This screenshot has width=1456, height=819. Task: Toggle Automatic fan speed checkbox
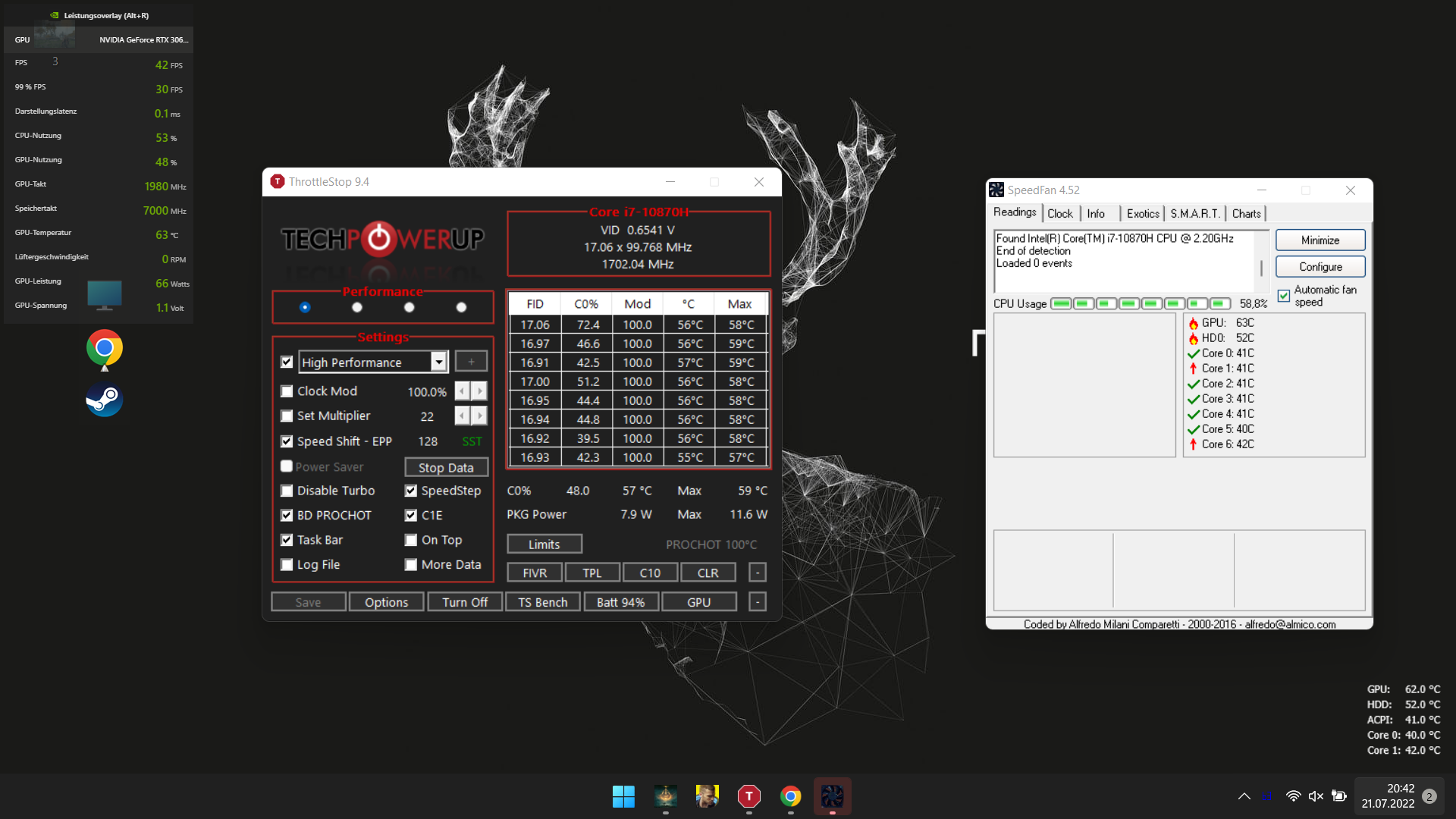pos(1284,296)
